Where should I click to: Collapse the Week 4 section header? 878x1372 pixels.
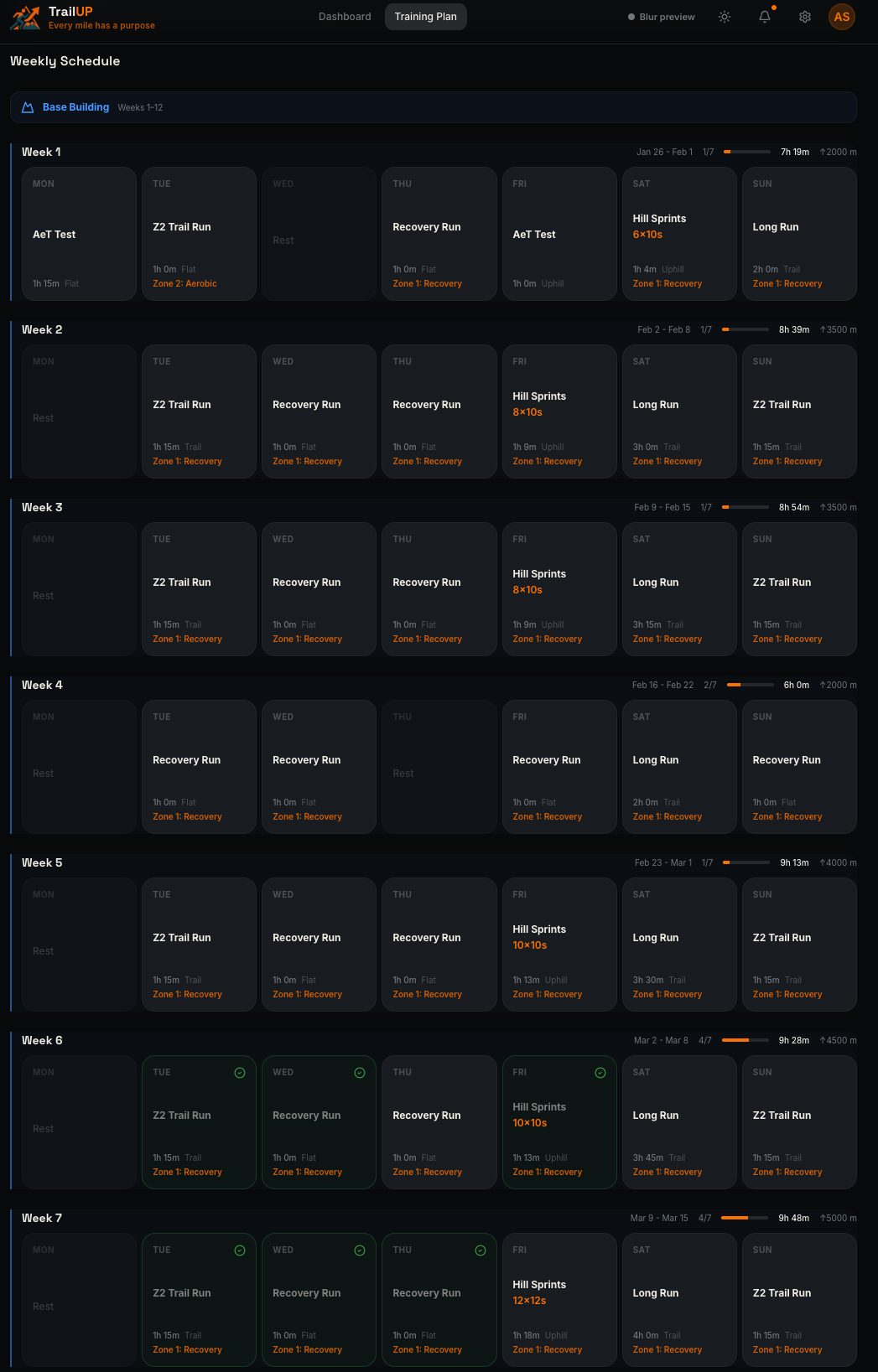(42, 685)
